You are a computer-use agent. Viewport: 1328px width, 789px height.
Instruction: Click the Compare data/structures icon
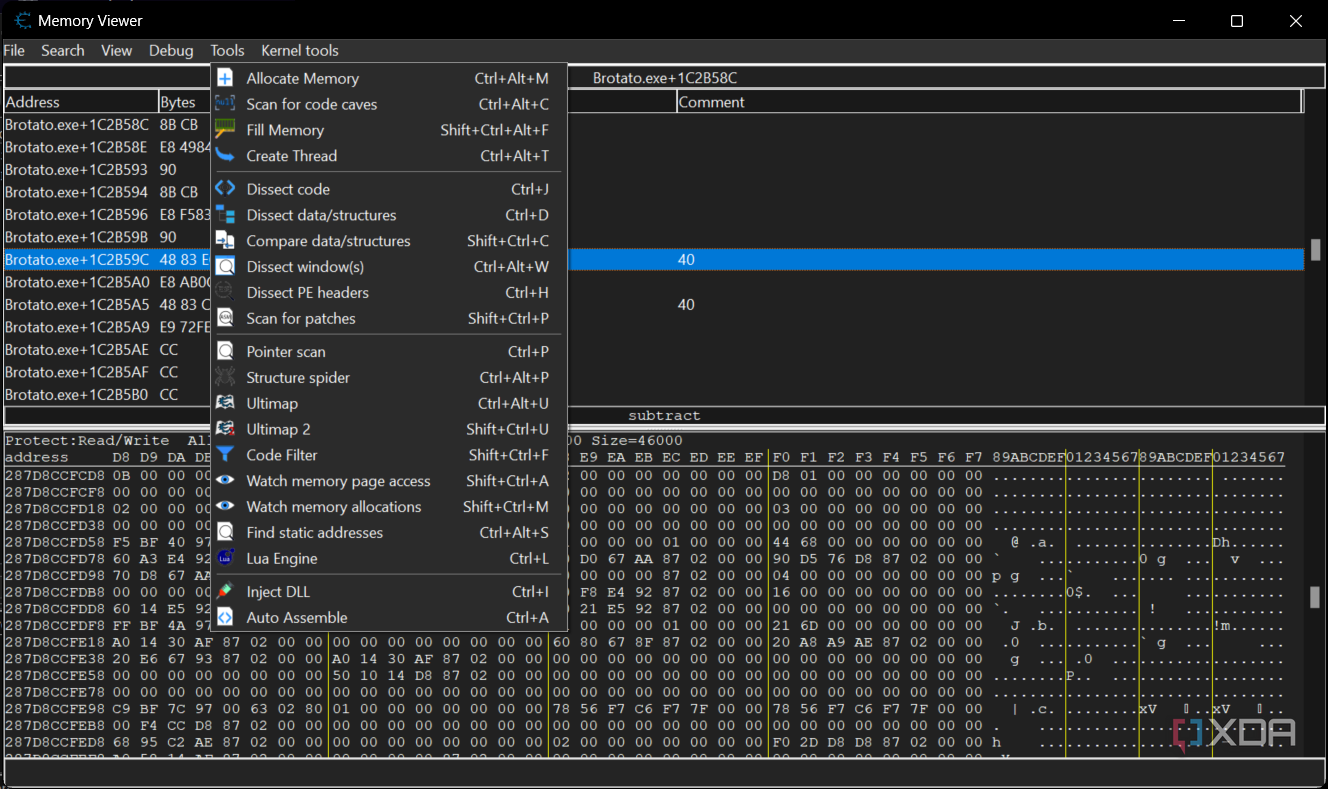point(226,241)
